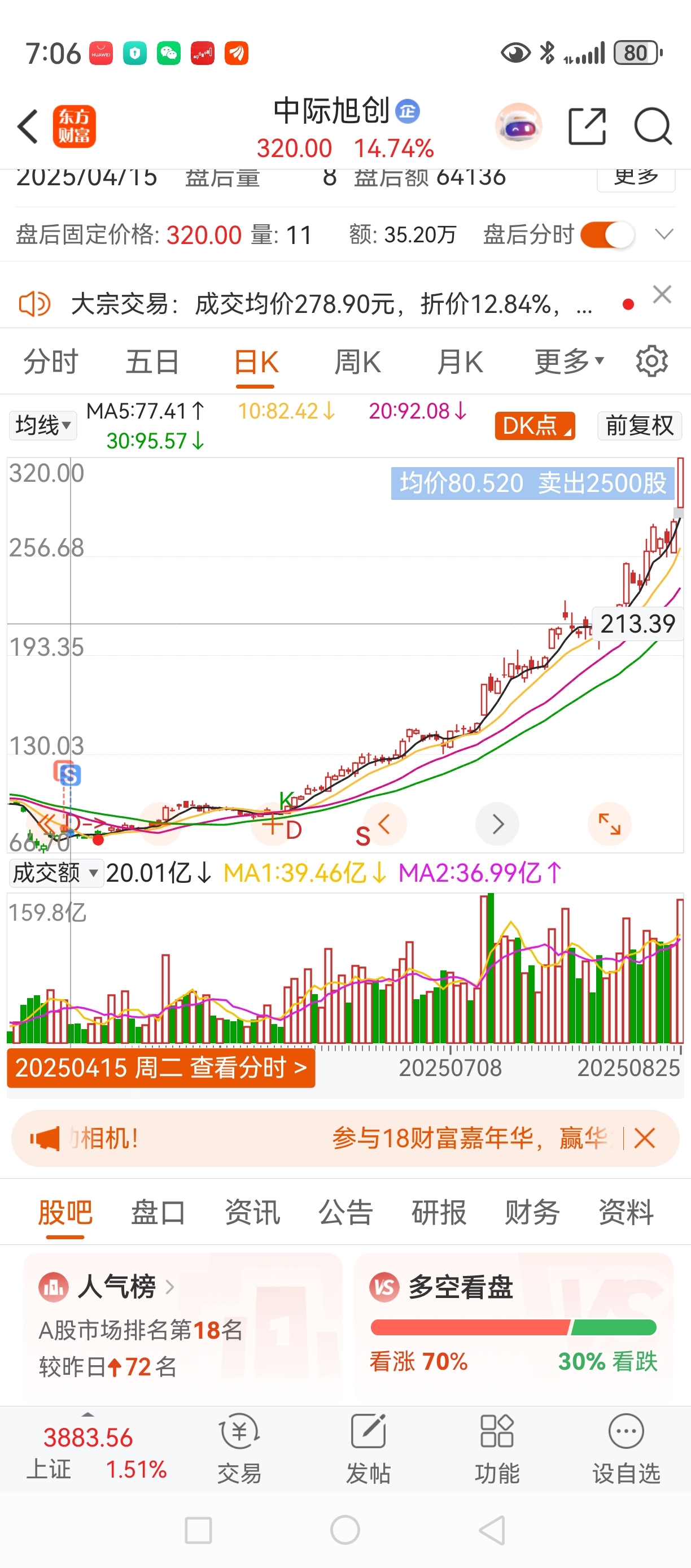
Task: Close the 财富嘉年华 promo banner
Action: tap(644, 1138)
